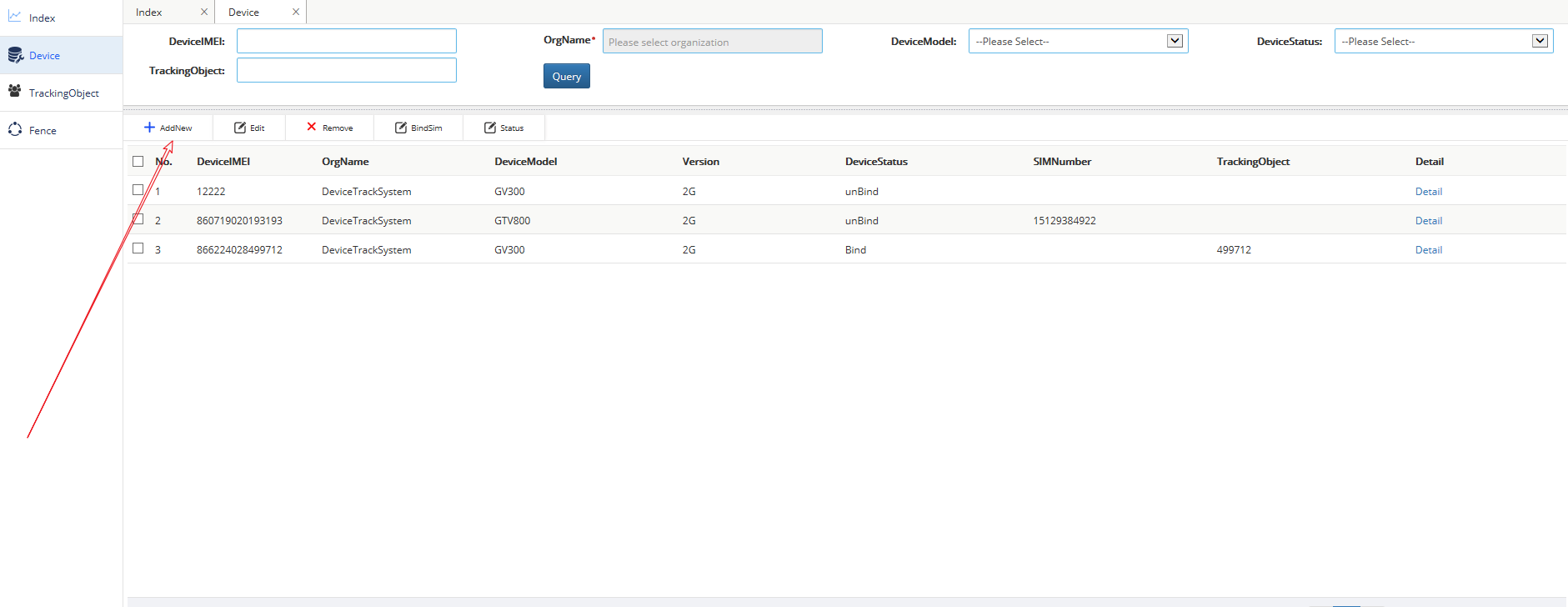The height and width of the screenshot is (607, 1568).
Task: Open Index via the chart icon in sidebar
Action: [15, 17]
